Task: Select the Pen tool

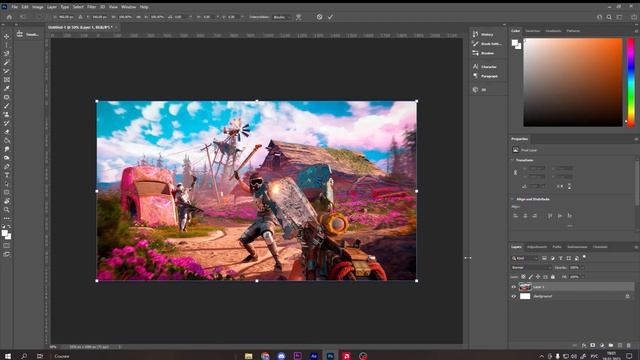Action: [7, 167]
